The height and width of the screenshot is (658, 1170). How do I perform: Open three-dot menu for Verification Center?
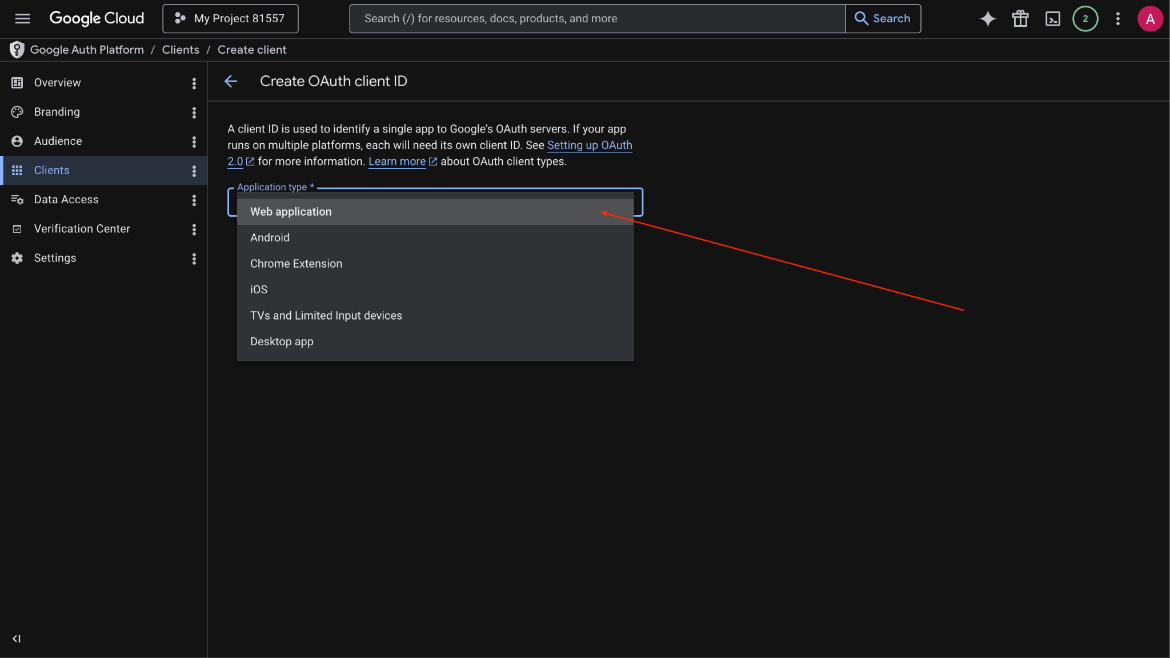coord(194,229)
